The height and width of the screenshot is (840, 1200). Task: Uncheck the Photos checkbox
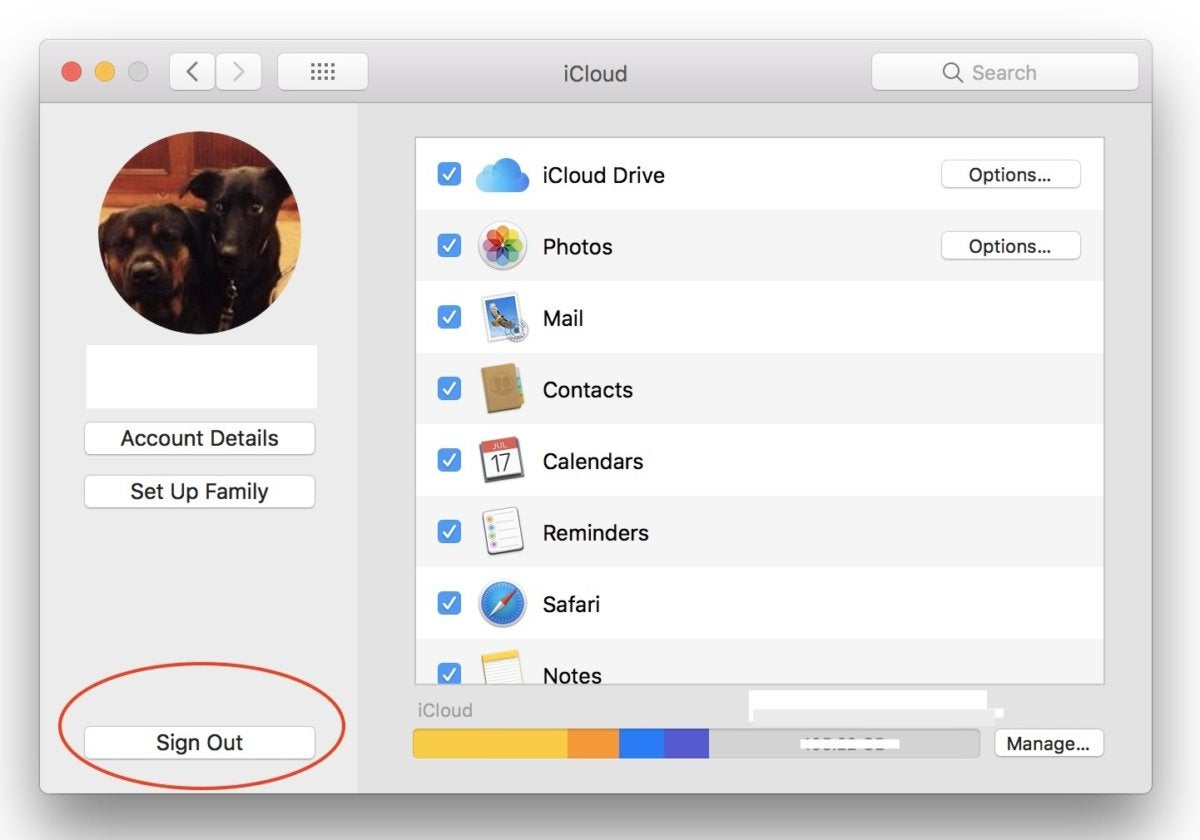coord(449,245)
